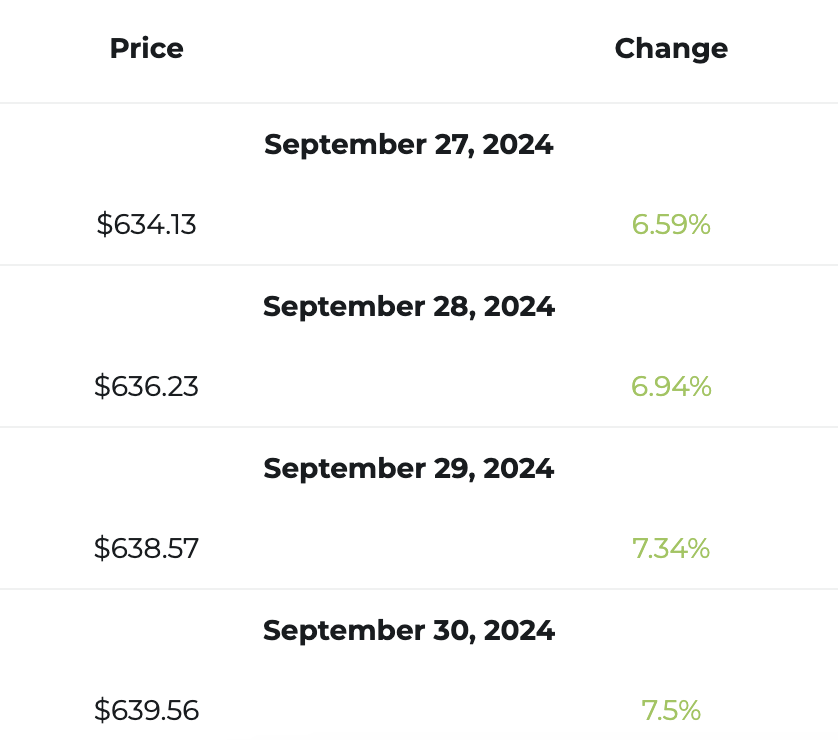Click the 6.94% change value

coord(671,386)
